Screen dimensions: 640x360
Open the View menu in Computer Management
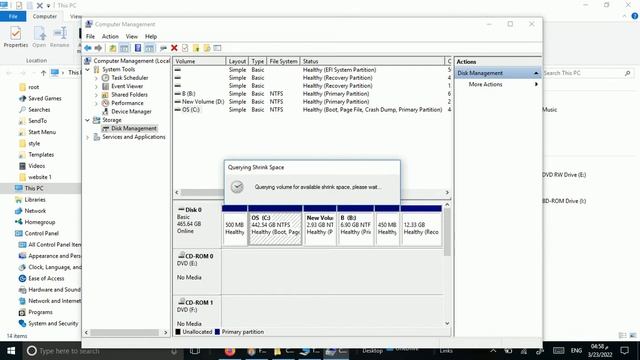click(131, 36)
